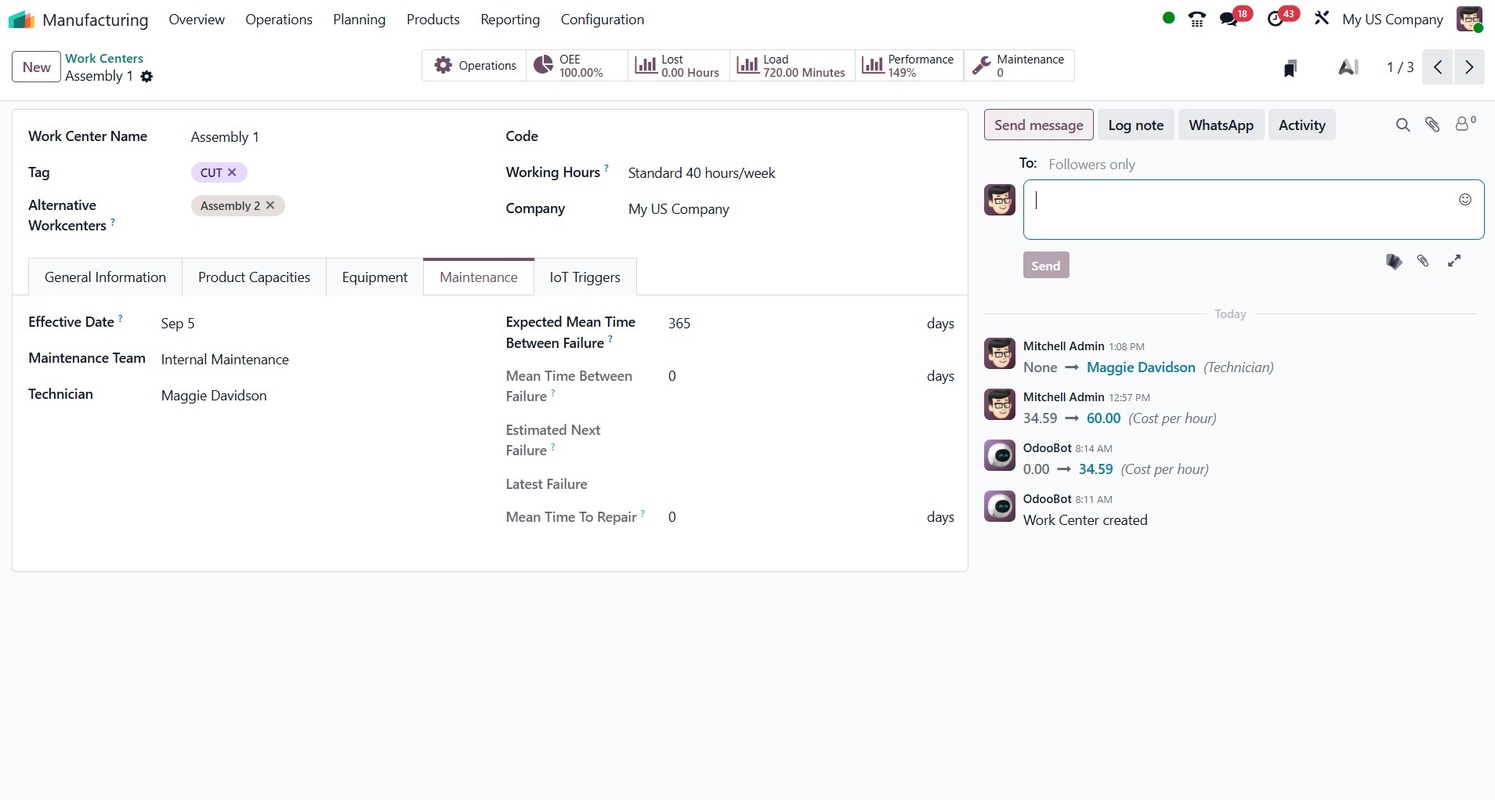Open record pager 1 / 3
Screen dimensions: 1495x800
pyautogui.click(x=1400, y=67)
